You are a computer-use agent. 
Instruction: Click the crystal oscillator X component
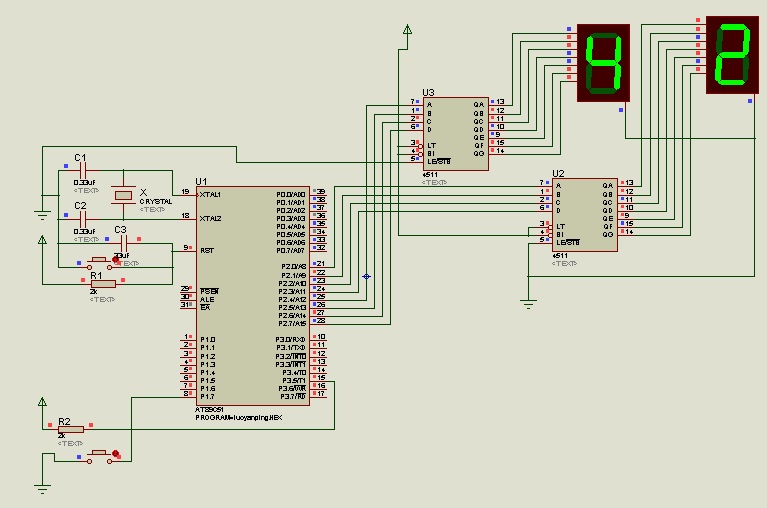(x=123, y=195)
